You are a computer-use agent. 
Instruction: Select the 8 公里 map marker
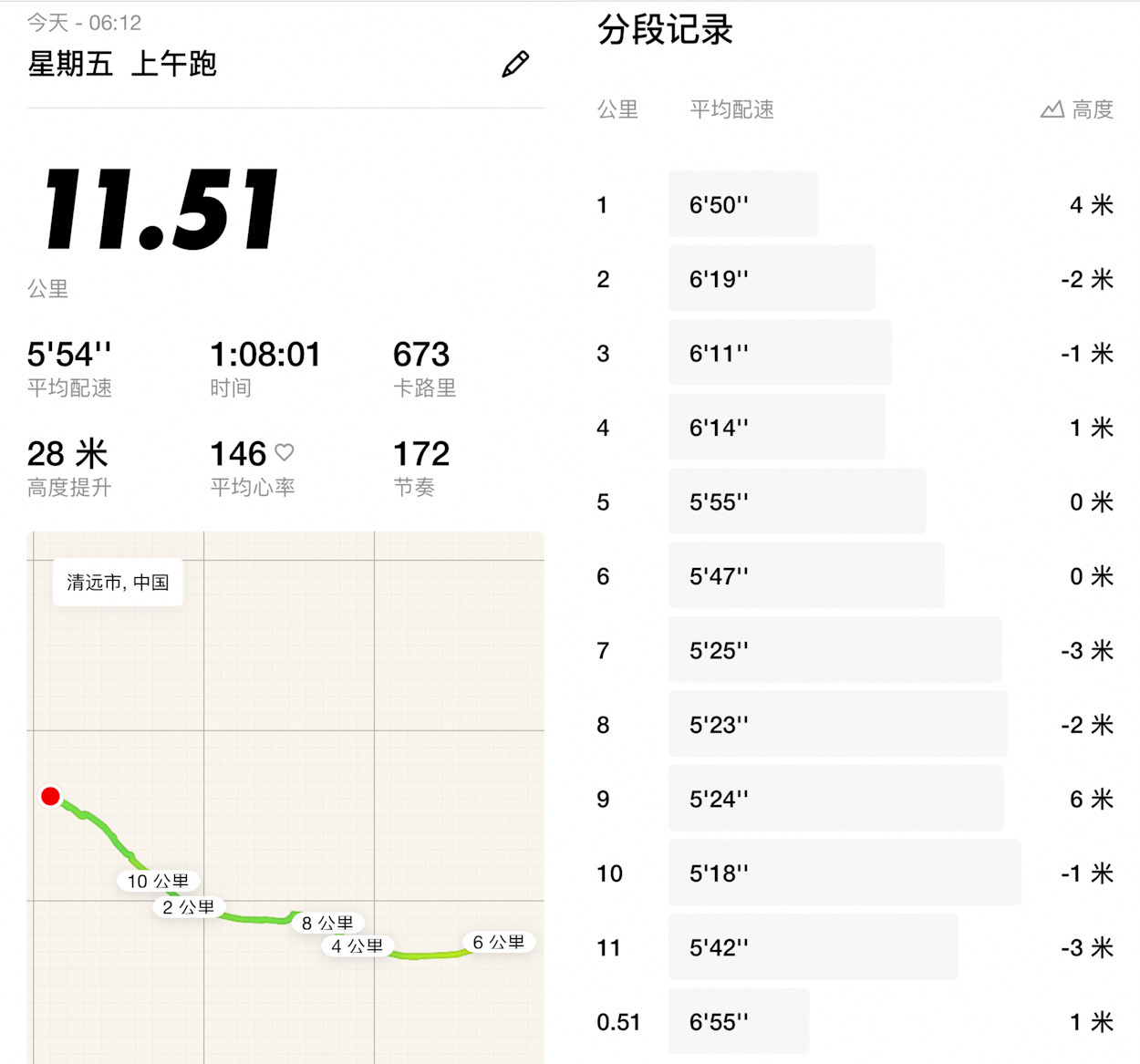coord(327,923)
